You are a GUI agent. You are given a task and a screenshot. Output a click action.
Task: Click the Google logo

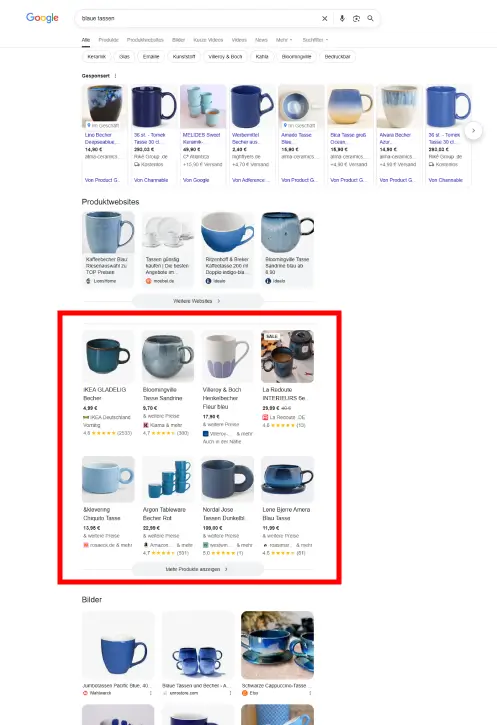[42, 18]
